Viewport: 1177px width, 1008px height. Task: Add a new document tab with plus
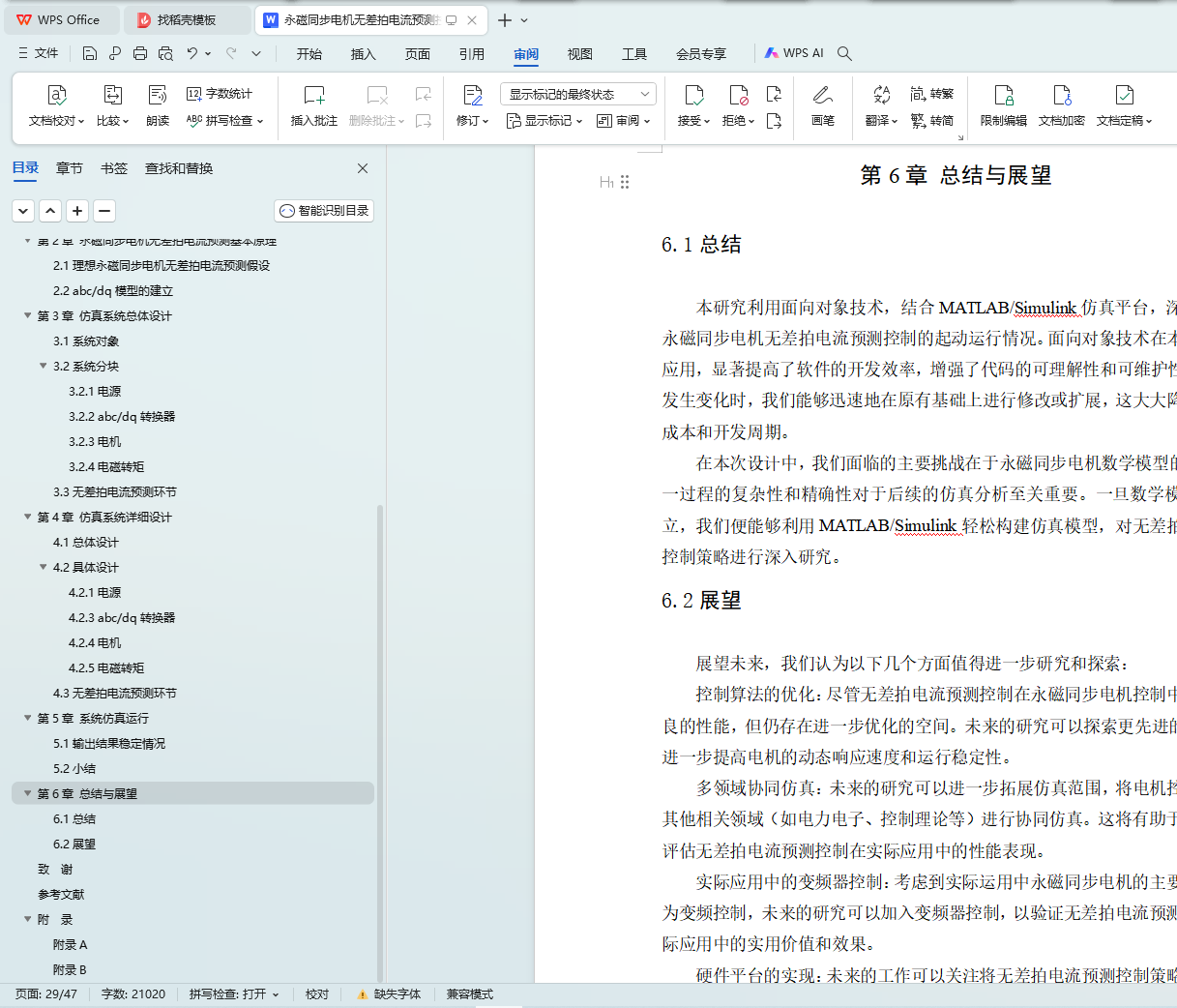tap(505, 20)
